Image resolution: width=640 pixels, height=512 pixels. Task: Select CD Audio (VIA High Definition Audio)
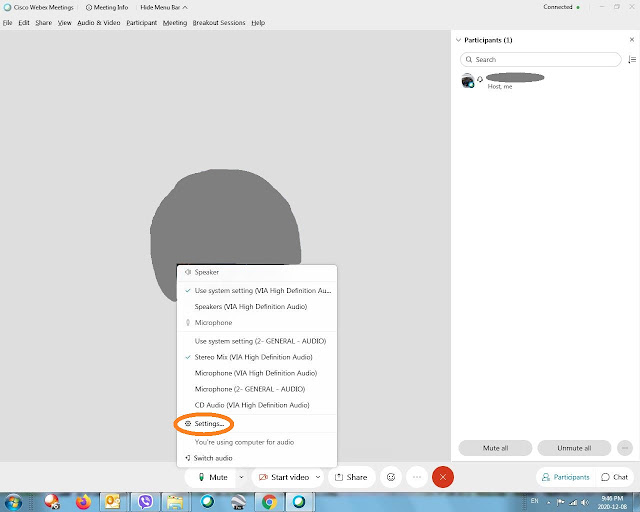257,405
